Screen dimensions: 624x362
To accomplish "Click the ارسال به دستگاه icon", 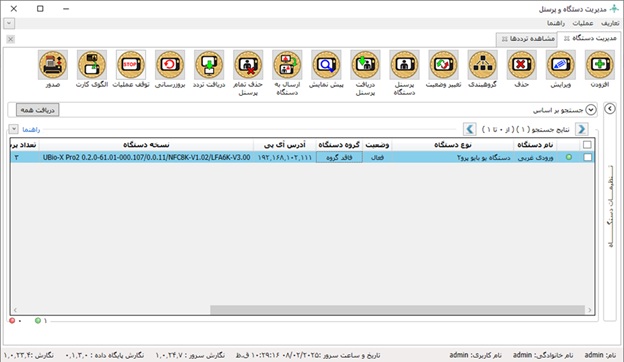I will tap(287, 65).
